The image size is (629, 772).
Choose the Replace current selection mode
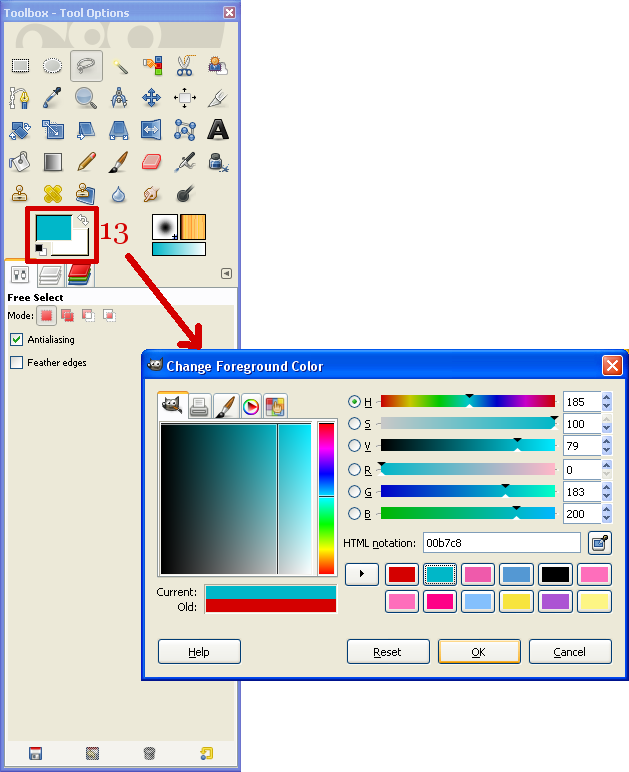point(46,316)
